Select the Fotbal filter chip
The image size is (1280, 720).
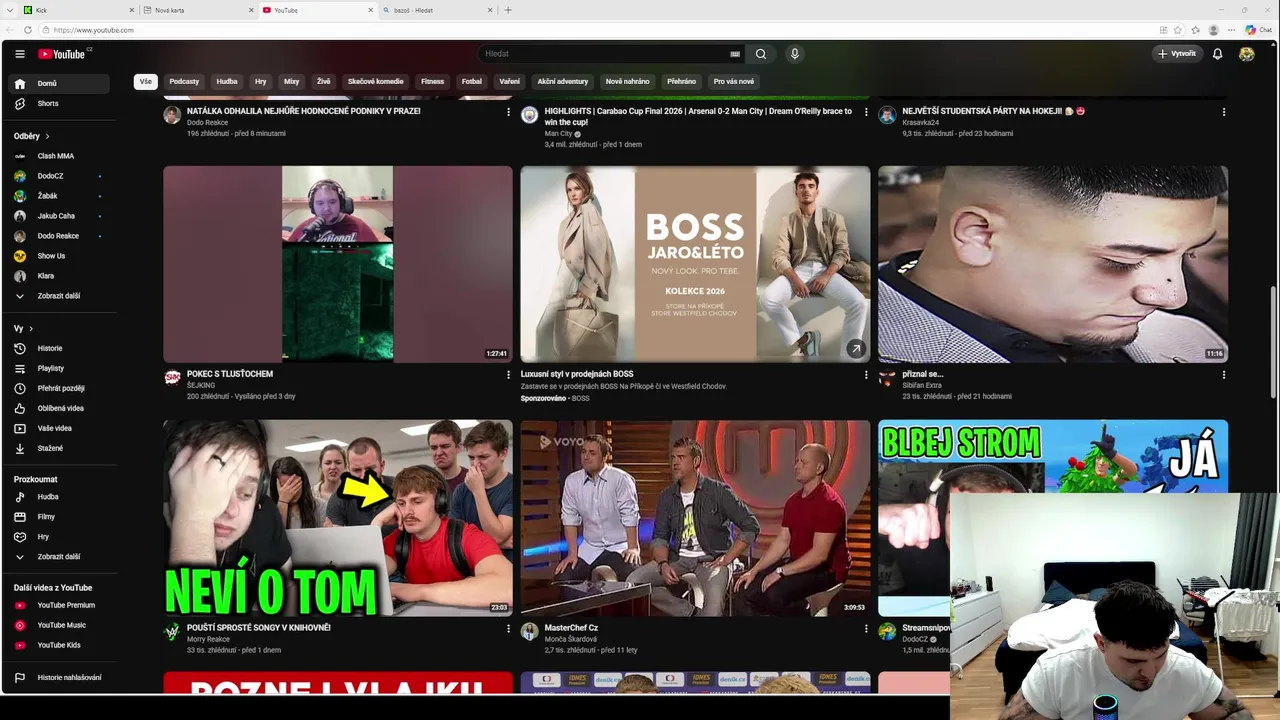pyautogui.click(x=472, y=82)
